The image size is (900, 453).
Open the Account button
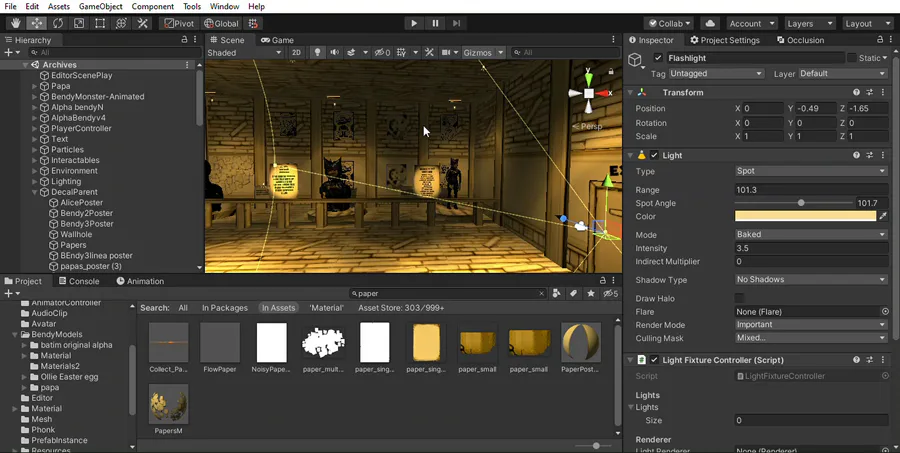(752, 24)
